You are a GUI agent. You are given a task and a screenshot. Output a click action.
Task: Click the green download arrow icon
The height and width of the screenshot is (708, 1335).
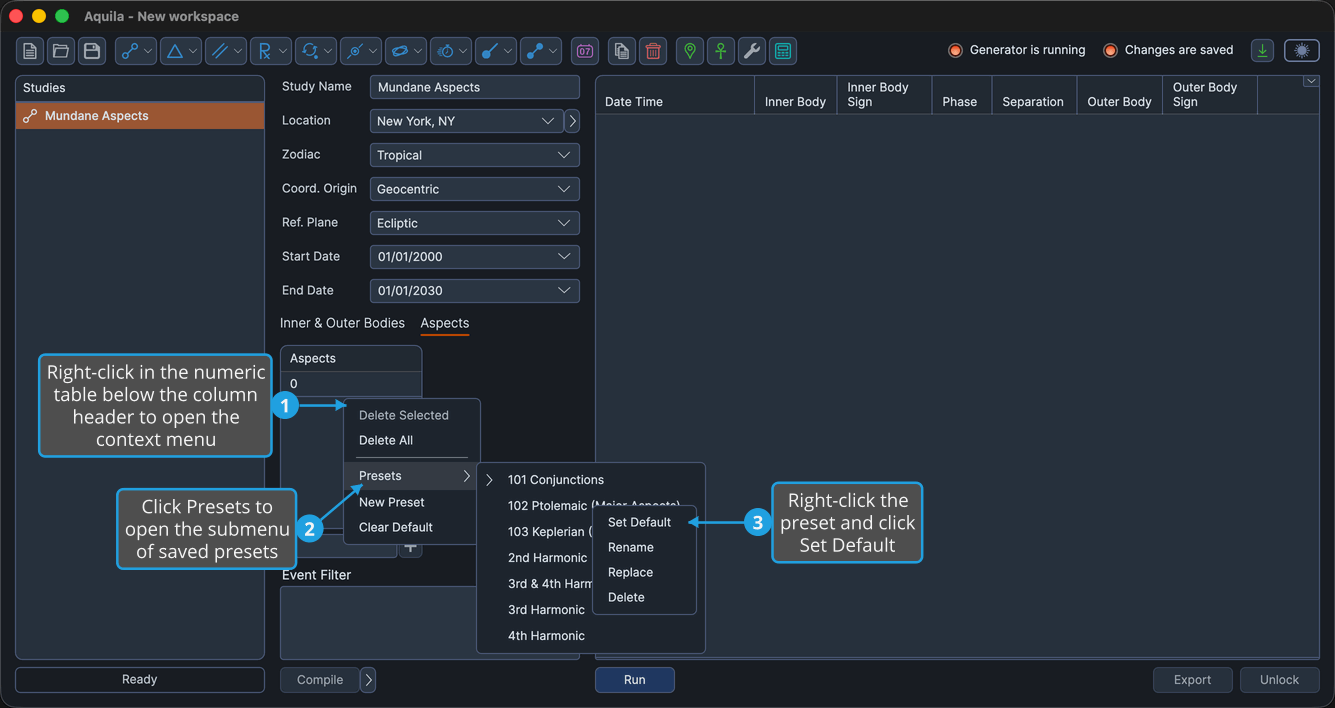[x=1263, y=51]
